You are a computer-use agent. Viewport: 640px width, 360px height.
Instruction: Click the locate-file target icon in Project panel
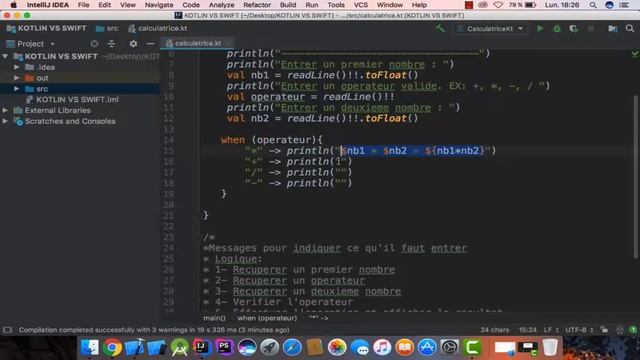point(94,44)
